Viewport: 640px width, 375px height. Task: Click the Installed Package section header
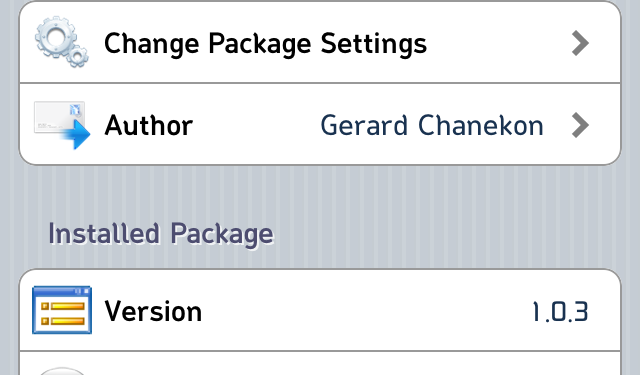(161, 234)
